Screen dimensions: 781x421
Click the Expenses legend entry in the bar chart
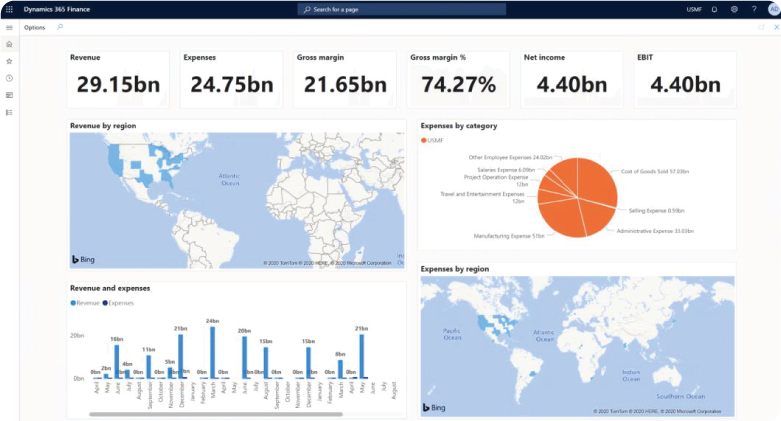118,303
